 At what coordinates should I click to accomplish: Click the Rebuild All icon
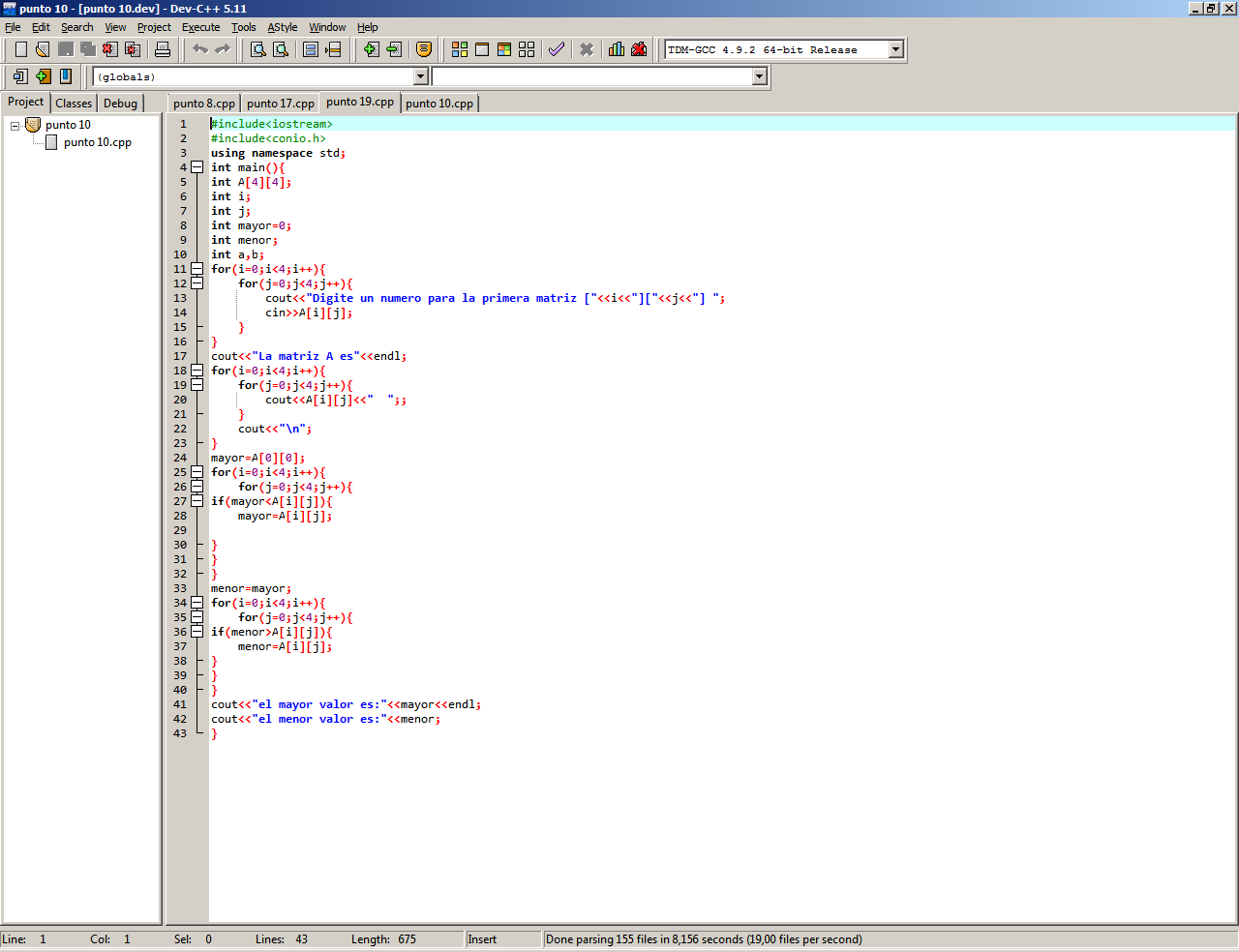527,49
